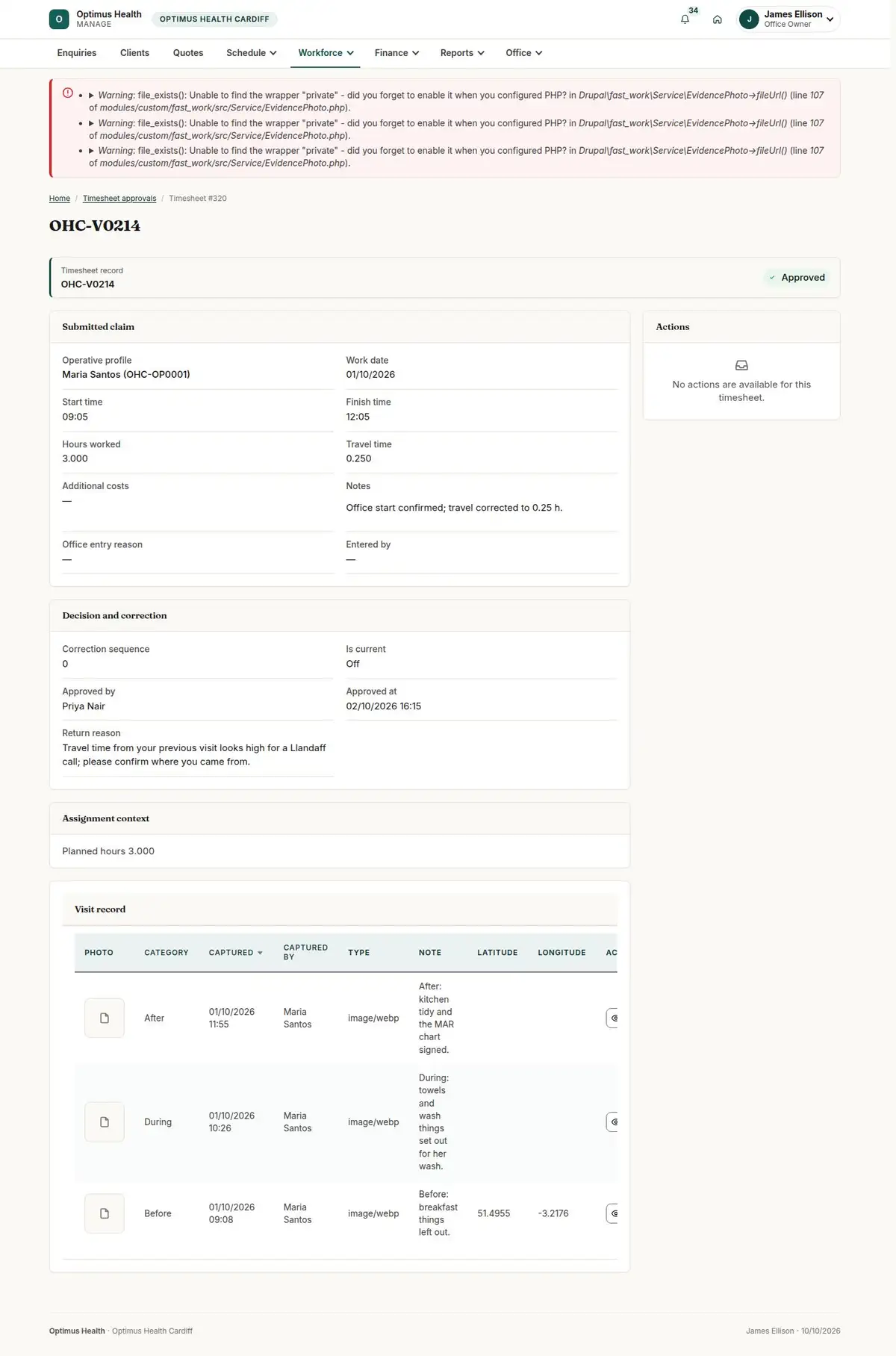The width and height of the screenshot is (896, 1356).
Task: Open Timesheet approvals breadcrumb link
Action: click(119, 199)
